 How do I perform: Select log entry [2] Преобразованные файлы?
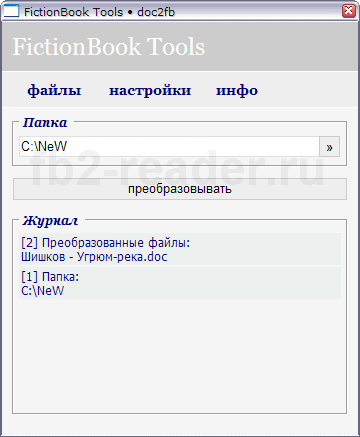click(x=180, y=249)
